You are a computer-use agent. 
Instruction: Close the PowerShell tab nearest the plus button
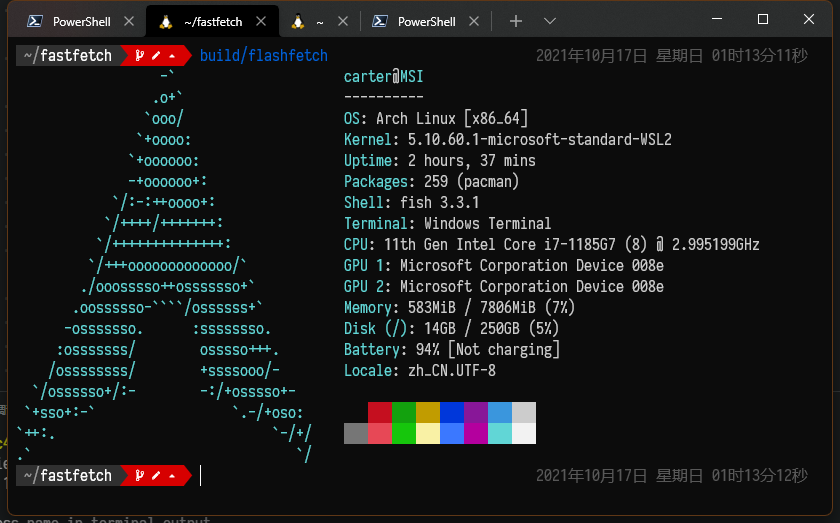tap(474, 21)
